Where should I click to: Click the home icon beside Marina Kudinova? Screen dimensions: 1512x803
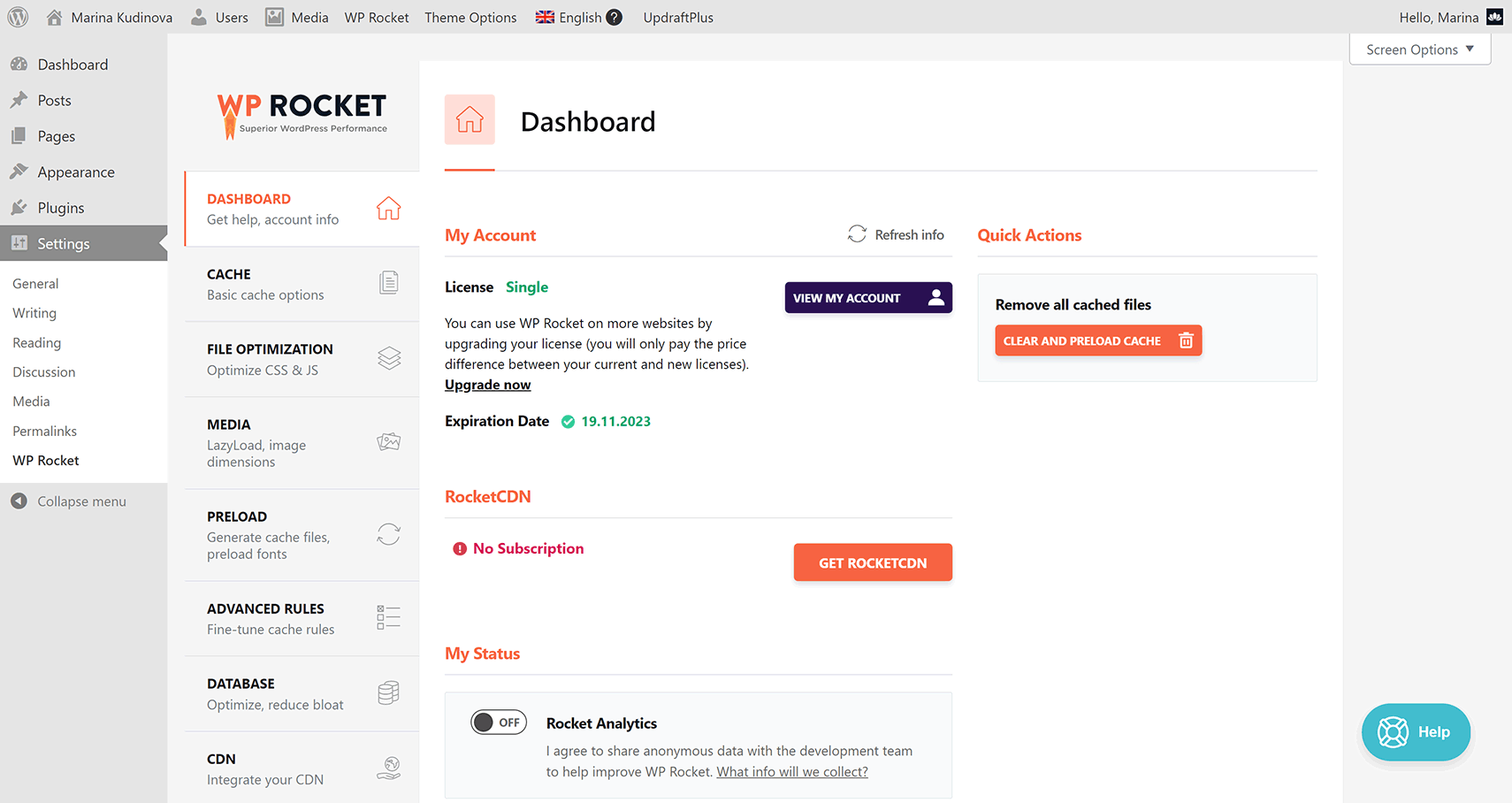point(54,17)
